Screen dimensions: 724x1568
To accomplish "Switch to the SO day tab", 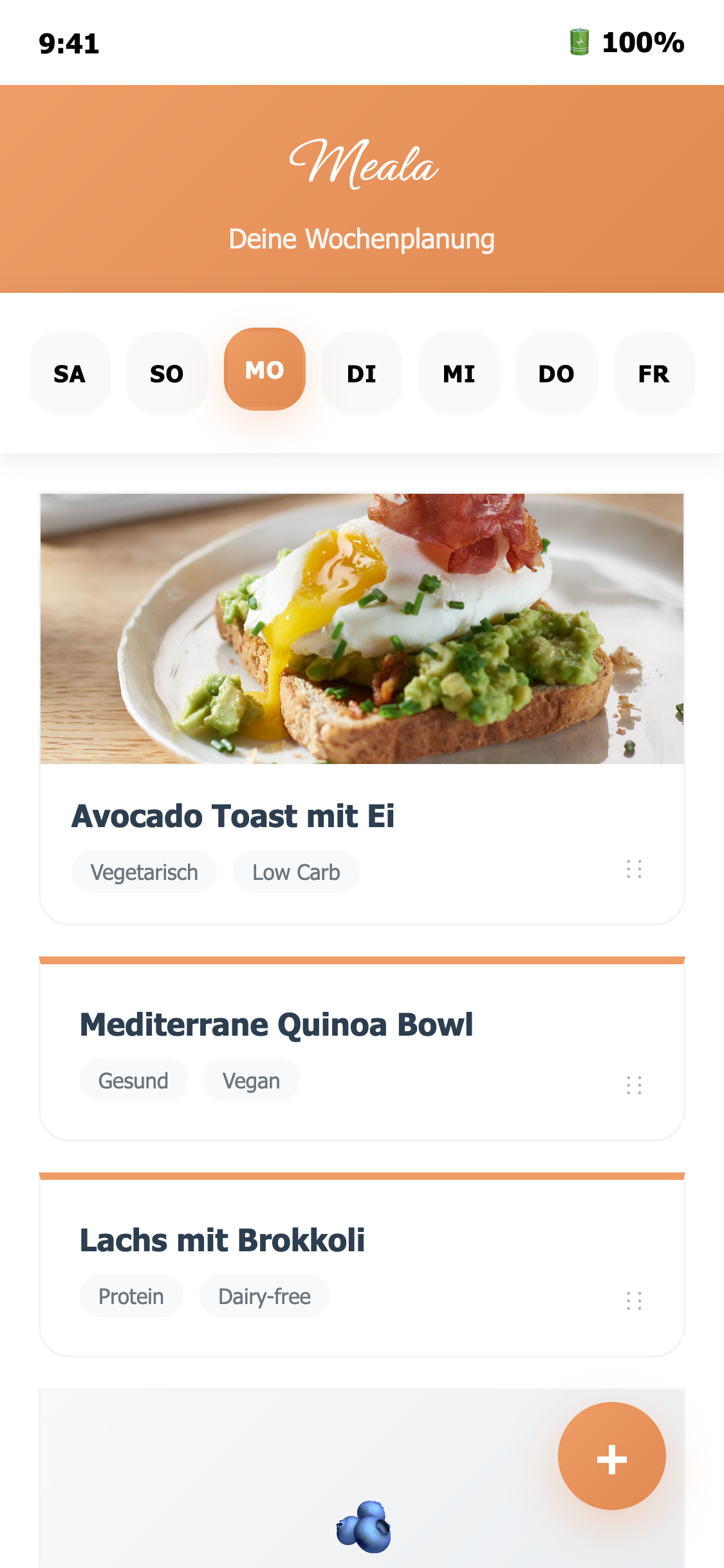I will [x=167, y=373].
